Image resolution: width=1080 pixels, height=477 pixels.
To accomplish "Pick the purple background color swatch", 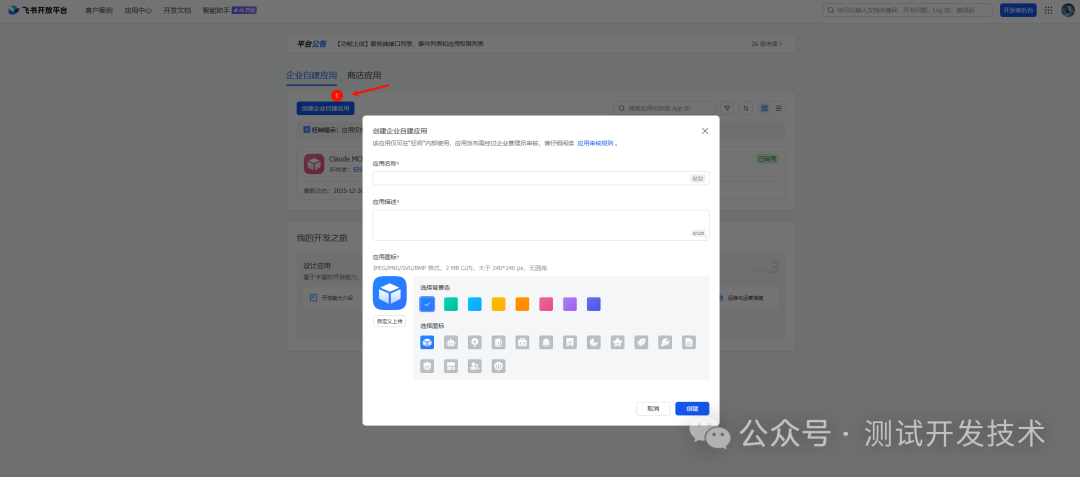I will [x=570, y=304].
